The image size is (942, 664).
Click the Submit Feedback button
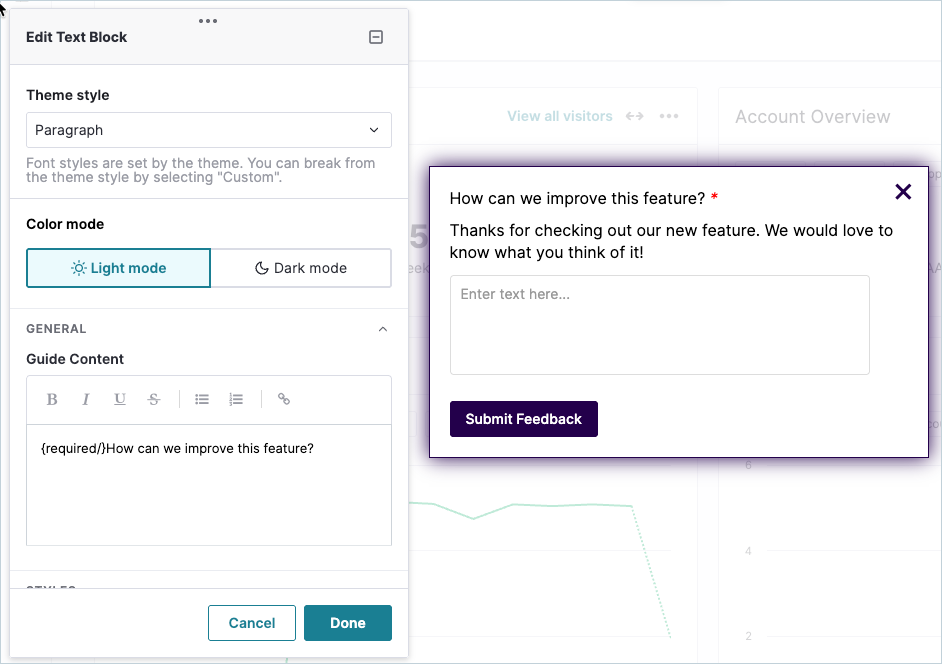click(x=523, y=419)
